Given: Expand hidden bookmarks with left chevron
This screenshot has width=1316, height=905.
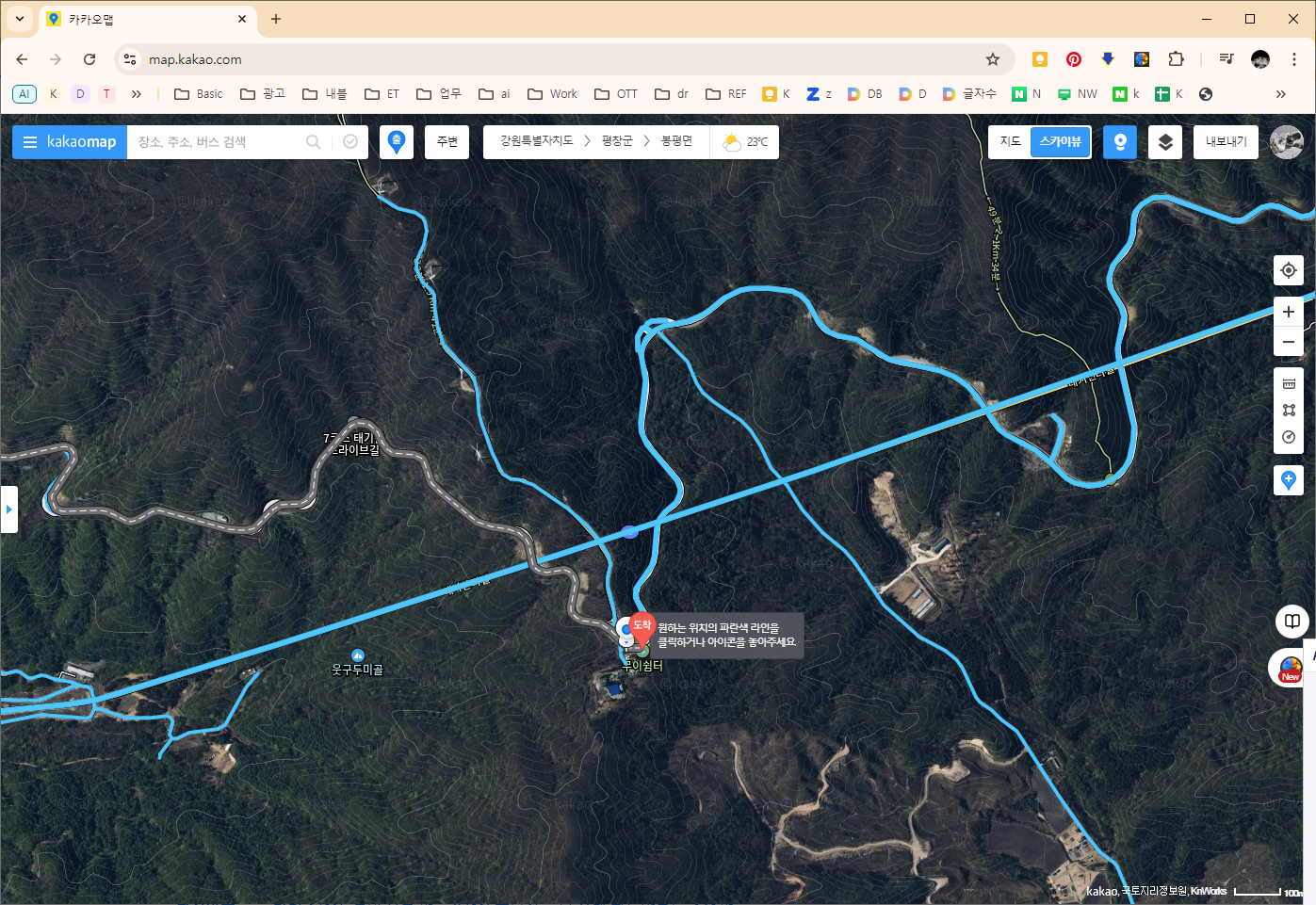Looking at the screenshot, I should click(x=137, y=94).
